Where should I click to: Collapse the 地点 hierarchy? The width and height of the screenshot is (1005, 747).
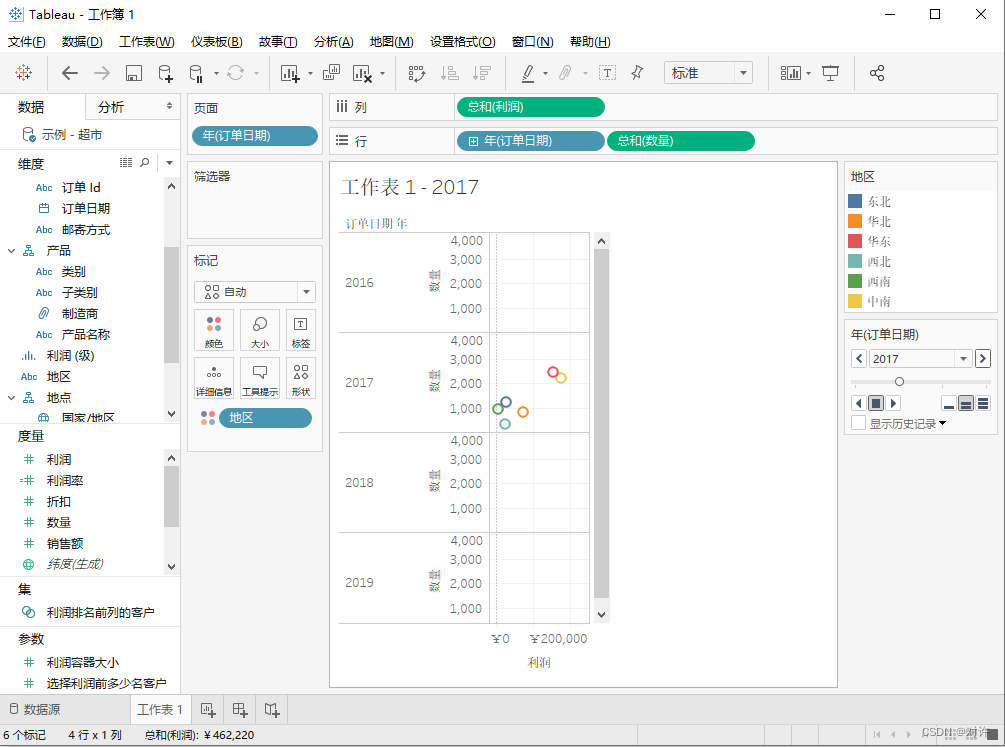[11, 398]
